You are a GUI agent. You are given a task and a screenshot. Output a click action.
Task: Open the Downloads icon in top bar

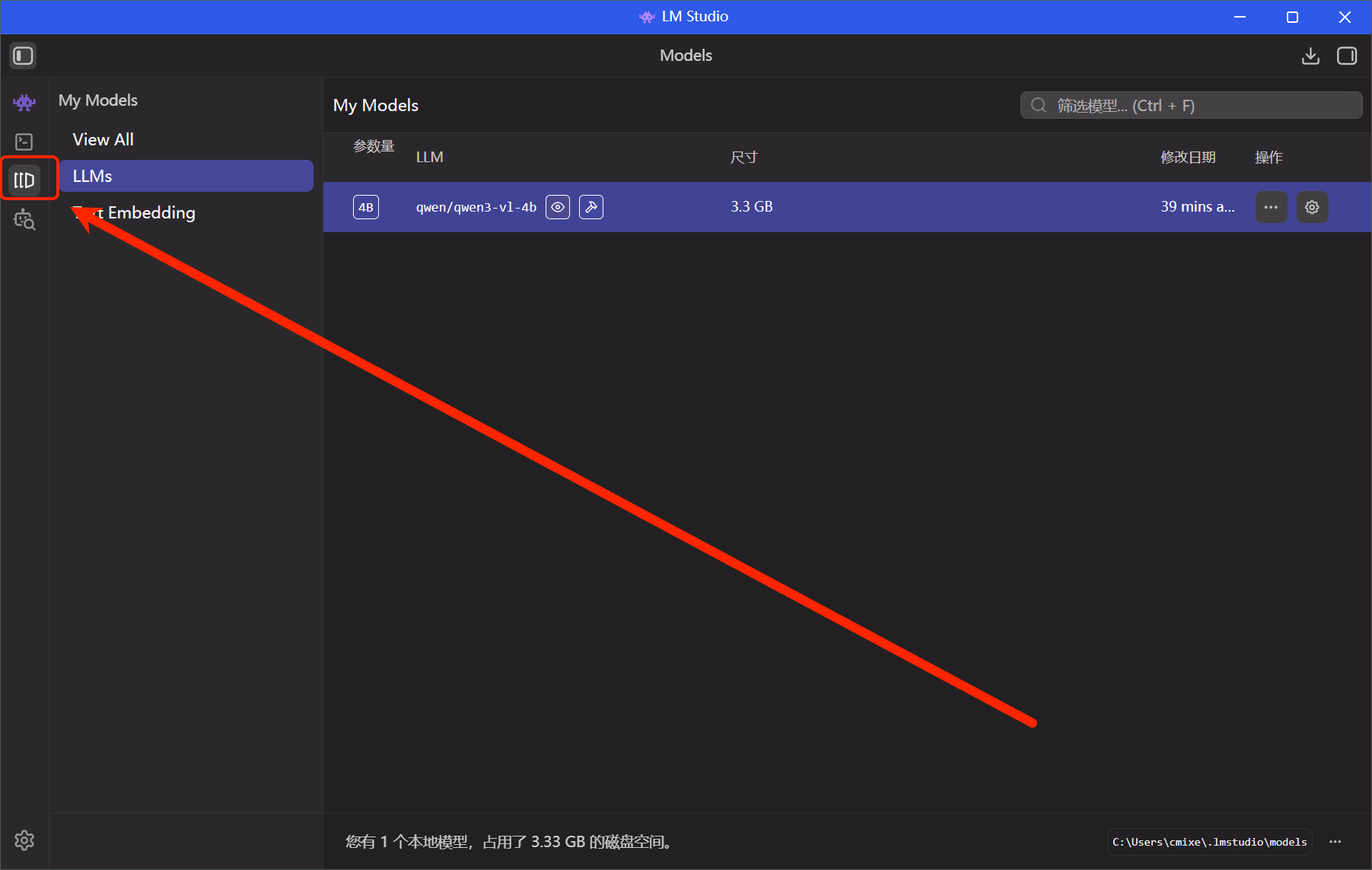[x=1310, y=56]
